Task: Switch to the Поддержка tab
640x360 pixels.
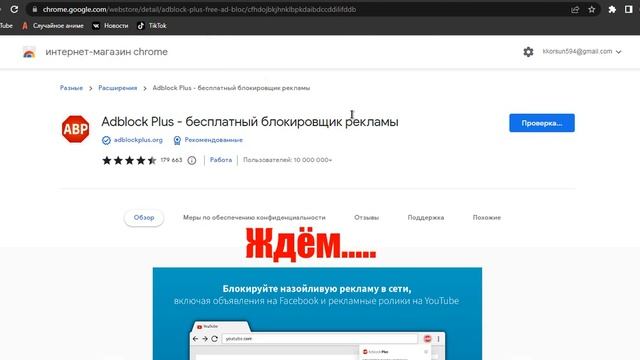Action: pos(426,218)
